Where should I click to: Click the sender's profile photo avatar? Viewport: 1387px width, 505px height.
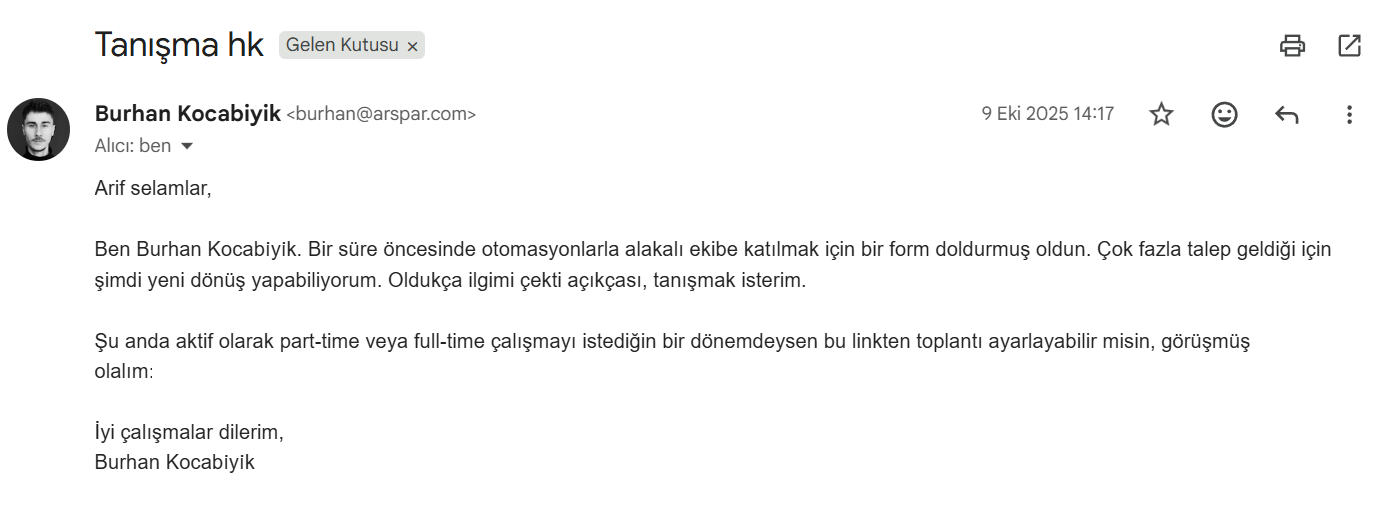tap(38, 129)
